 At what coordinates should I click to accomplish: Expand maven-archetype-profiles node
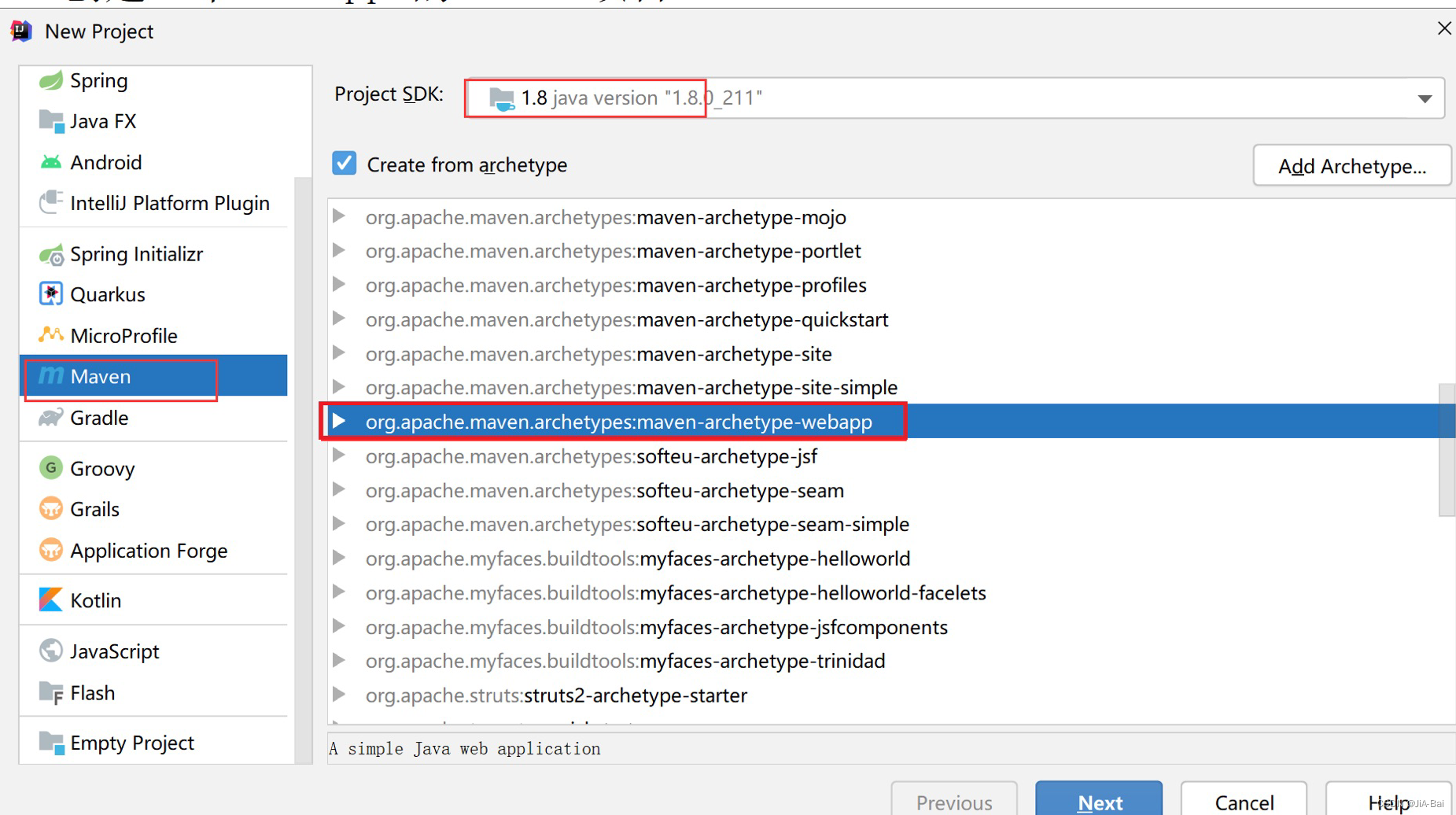[x=339, y=285]
